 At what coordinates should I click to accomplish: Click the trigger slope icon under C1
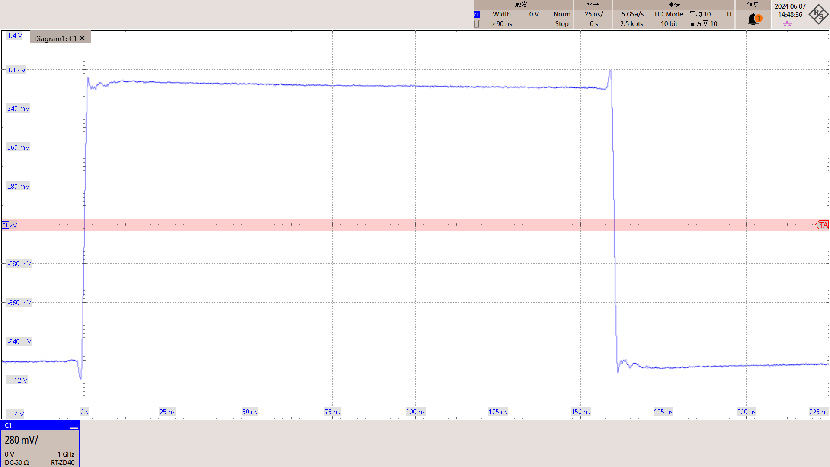pos(477,24)
